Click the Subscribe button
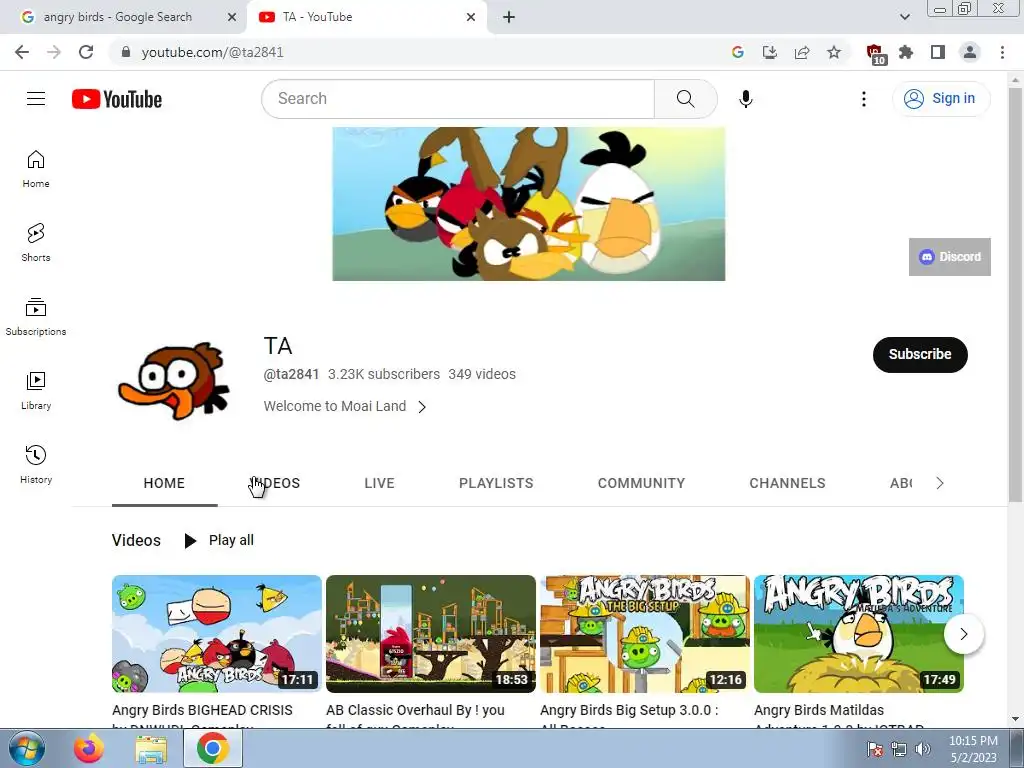Image resolution: width=1024 pixels, height=768 pixels. tap(920, 355)
